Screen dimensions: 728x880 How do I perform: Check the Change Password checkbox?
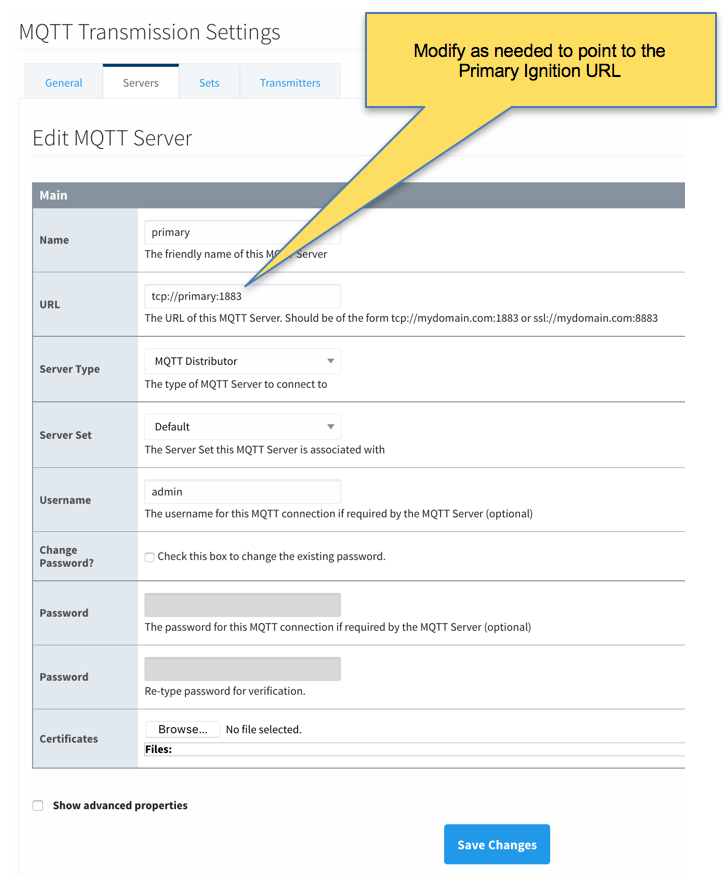point(149,557)
